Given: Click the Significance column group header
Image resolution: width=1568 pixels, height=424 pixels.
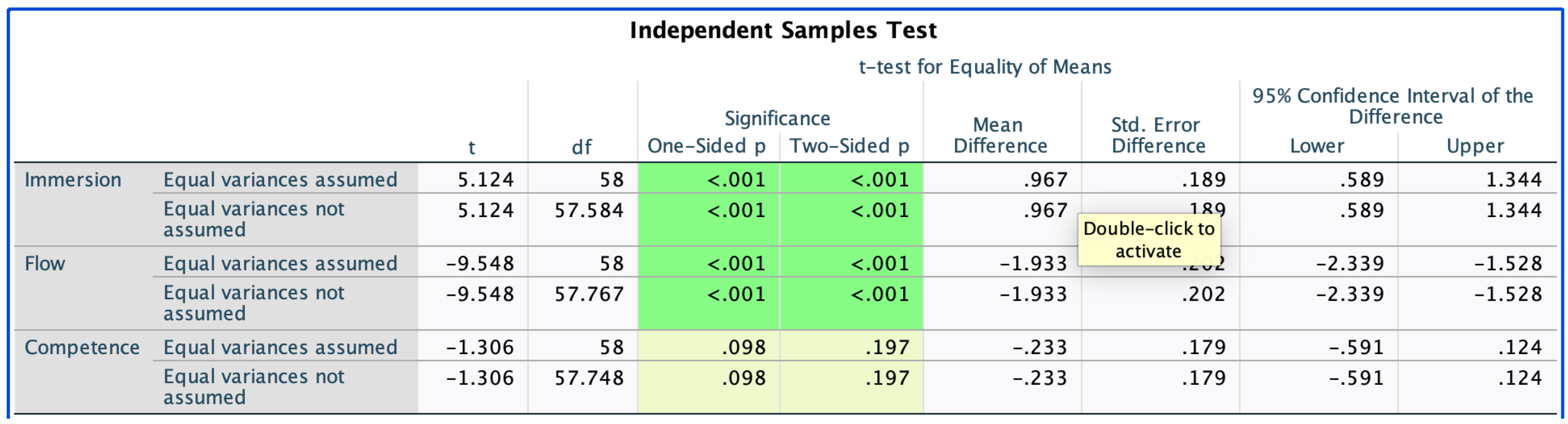Looking at the screenshot, I should (777, 118).
